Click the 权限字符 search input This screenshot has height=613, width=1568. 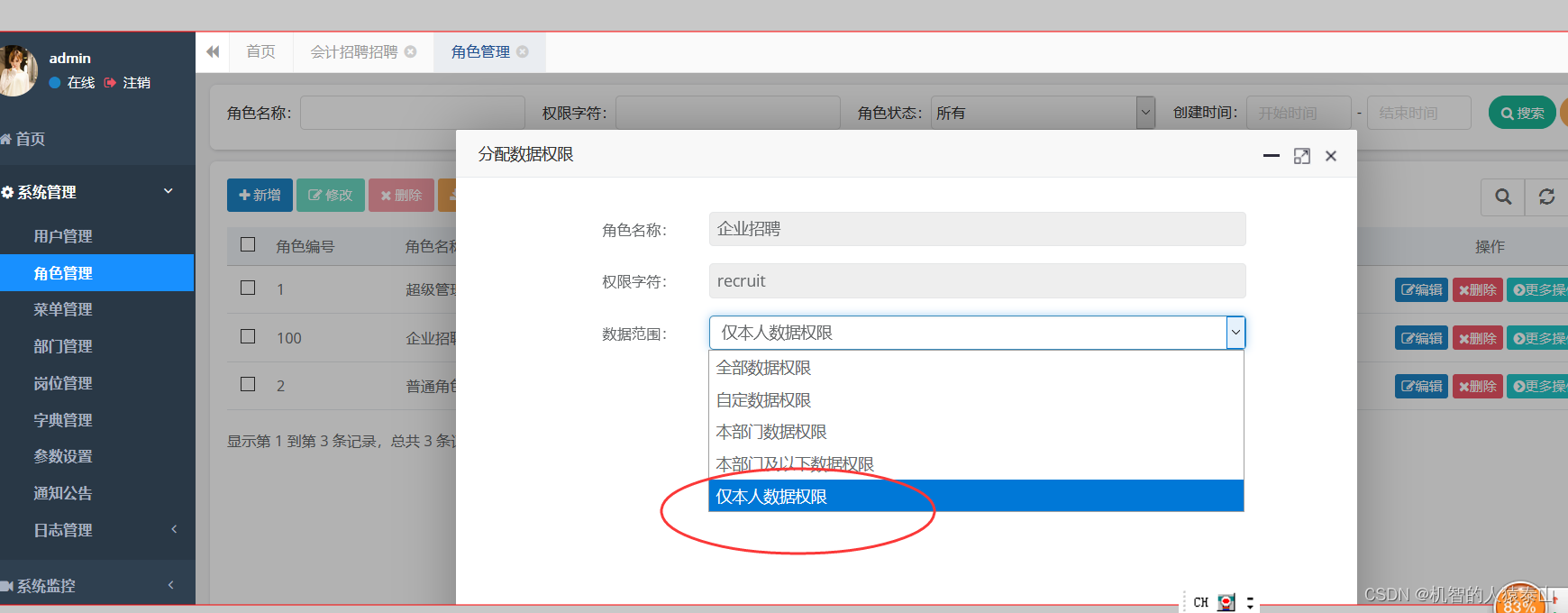(728, 113)
